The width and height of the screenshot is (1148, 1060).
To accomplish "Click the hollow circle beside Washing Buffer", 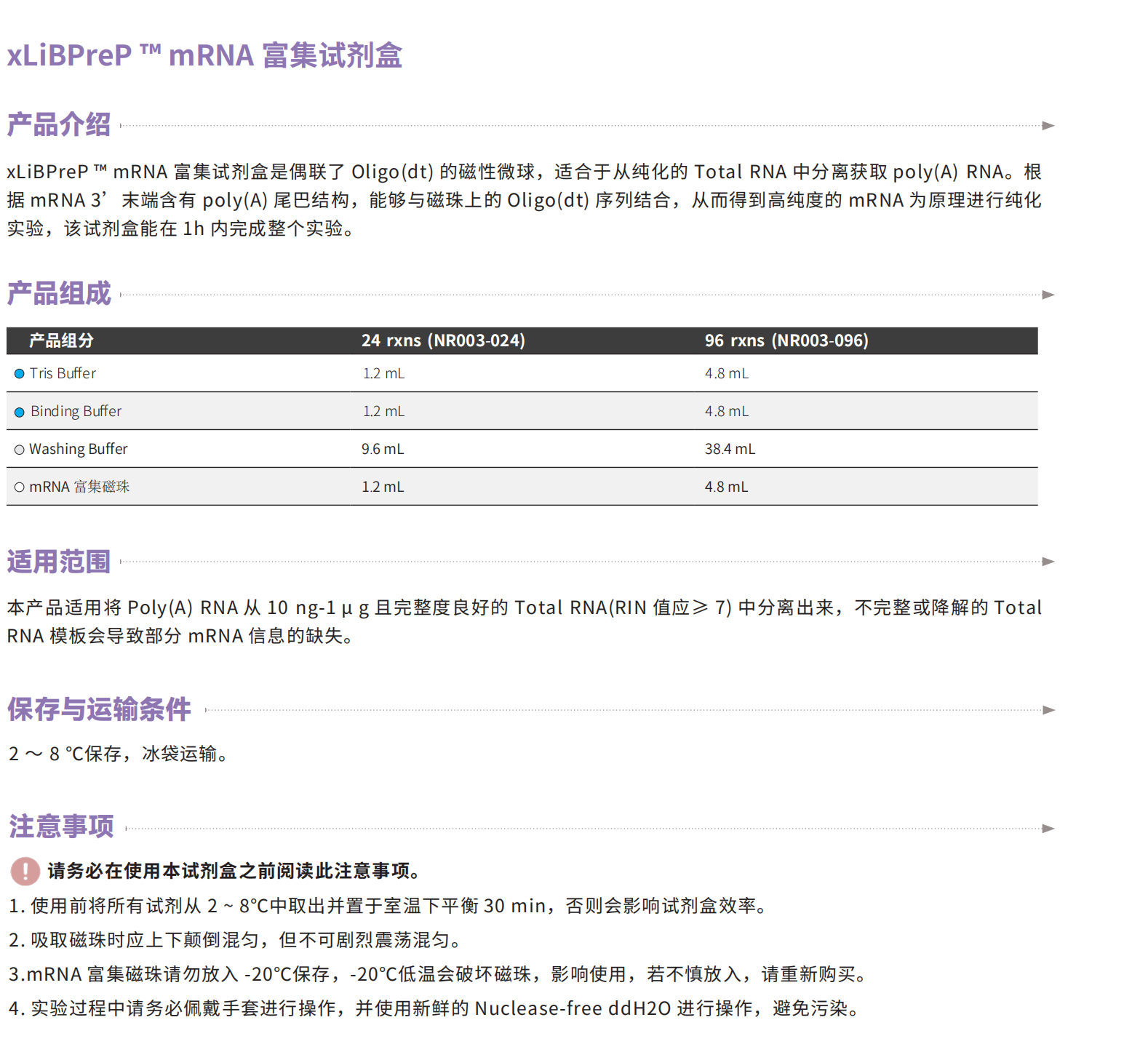I will coord(20,450).
